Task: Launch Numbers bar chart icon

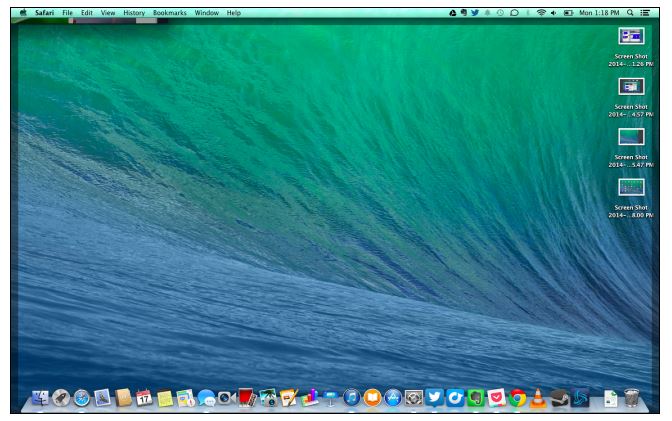Action: 310,398
